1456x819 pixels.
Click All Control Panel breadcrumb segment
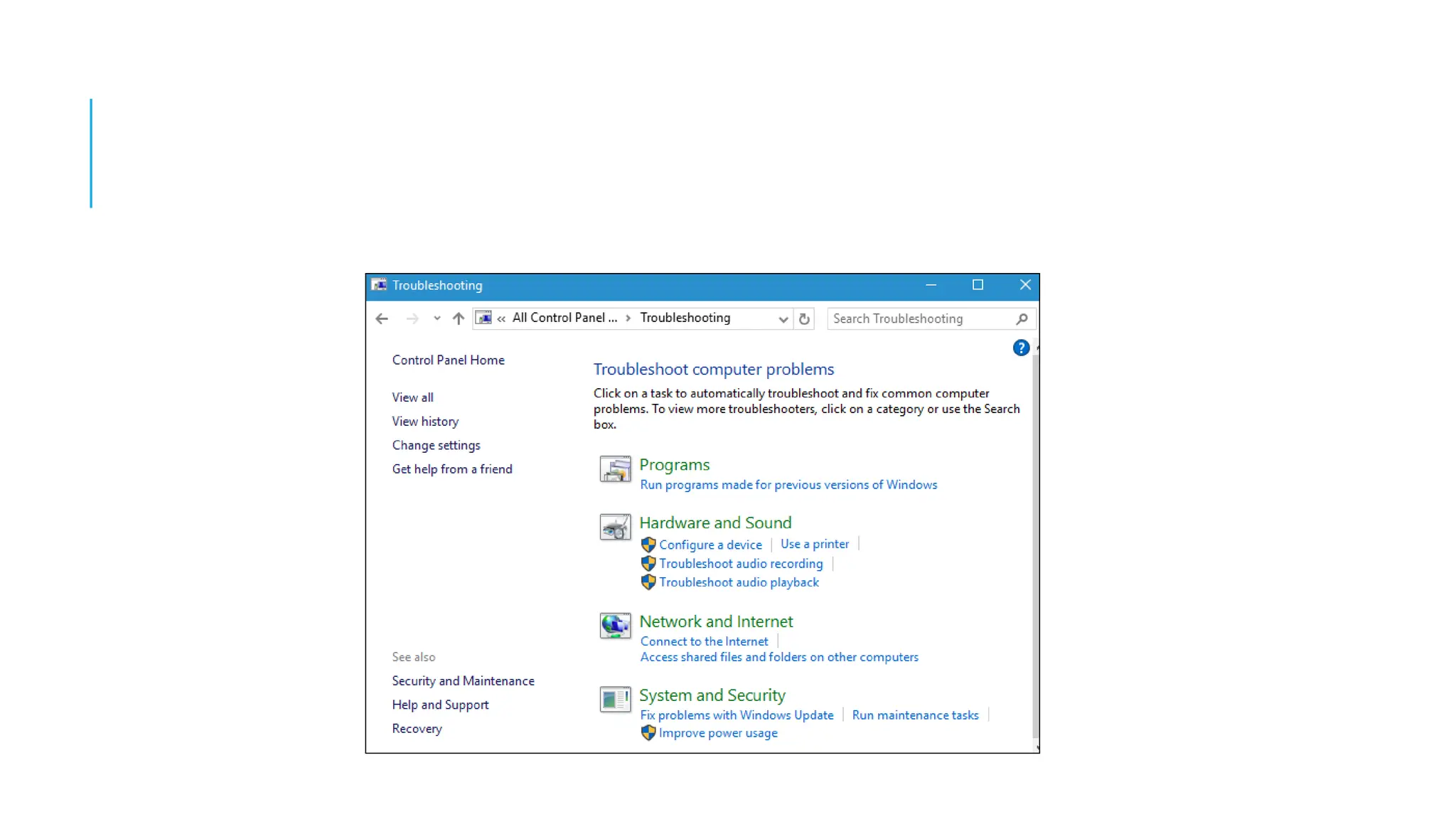(564, 318)
